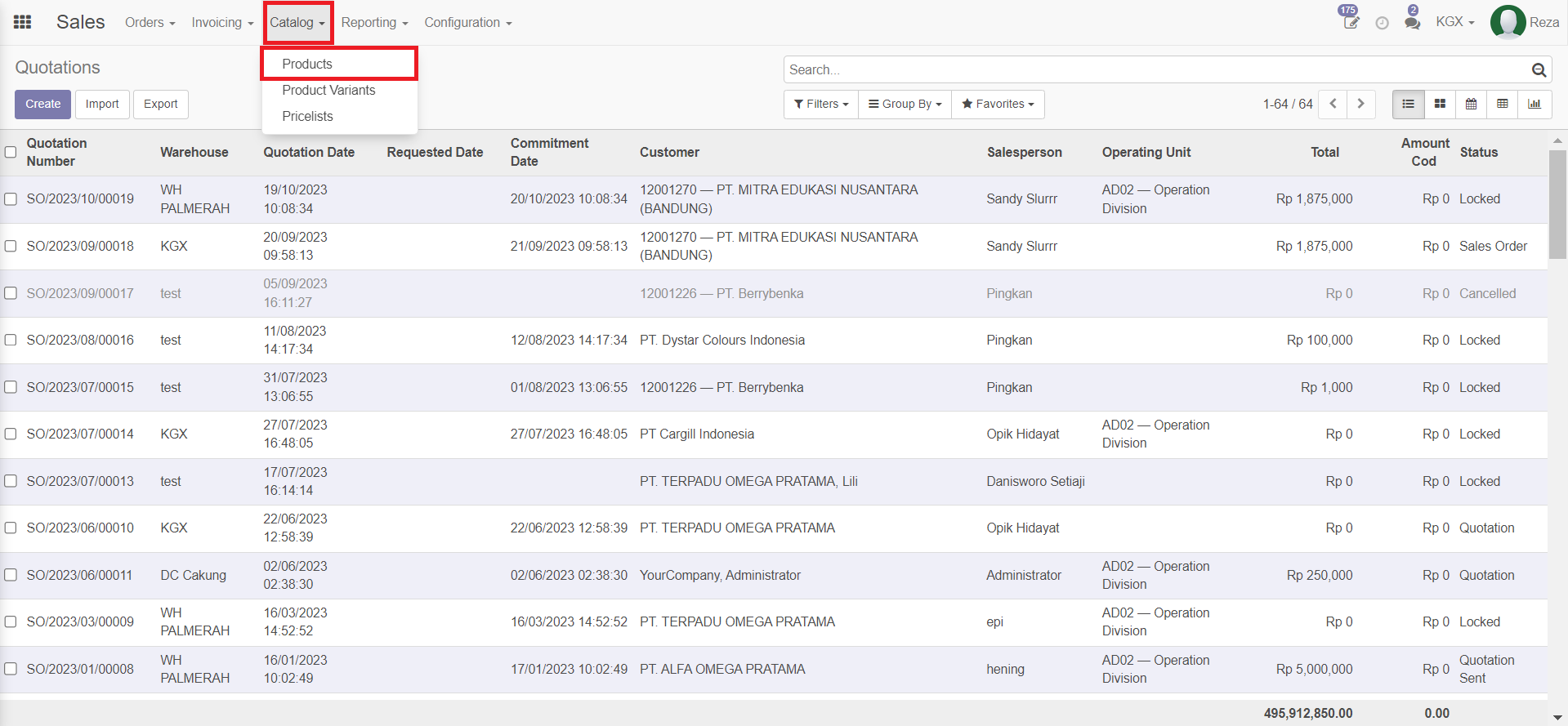
Task: Switch to pivot table view
Action: coord(1502,104)
